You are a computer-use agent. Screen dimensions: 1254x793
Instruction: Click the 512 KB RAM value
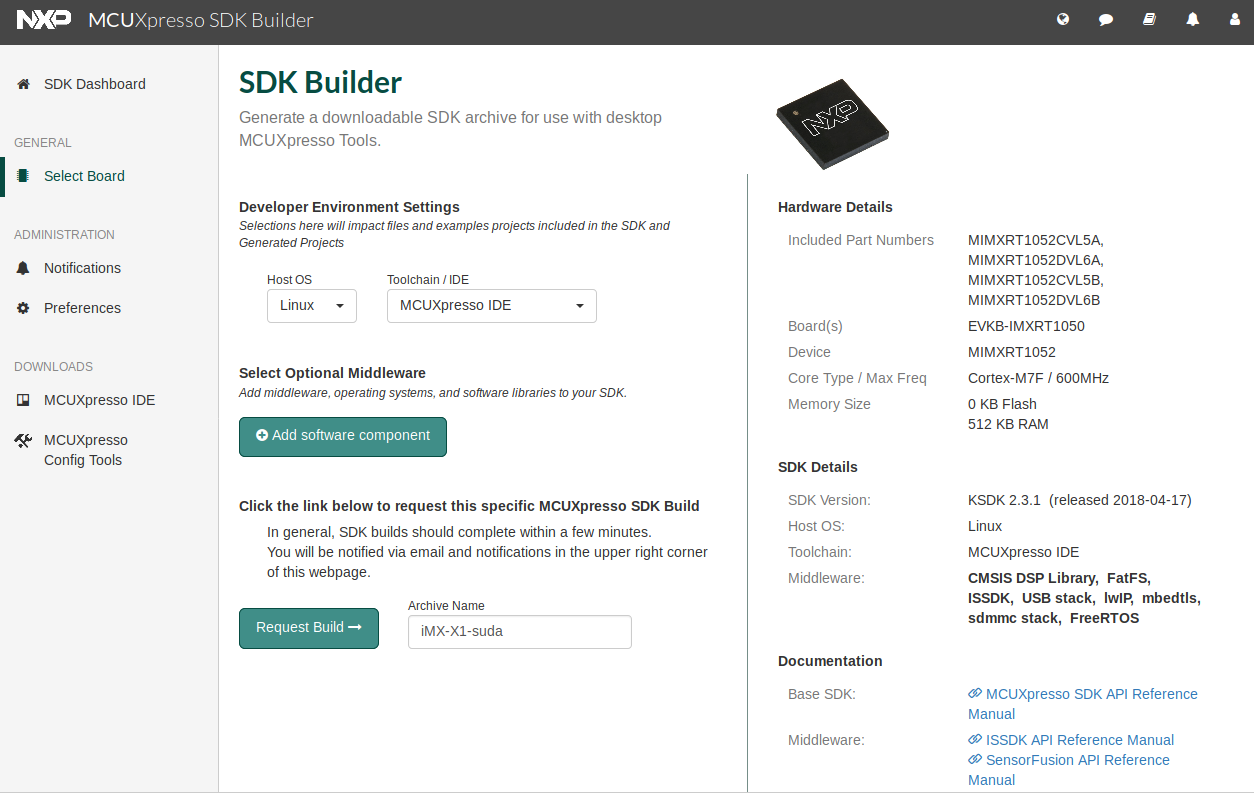[1008, 424]
